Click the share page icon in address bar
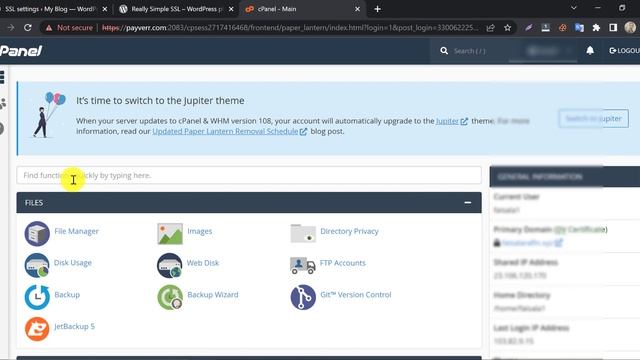This screenshot has width=640, height=360. pyautogui.click(x=491, y=28)
